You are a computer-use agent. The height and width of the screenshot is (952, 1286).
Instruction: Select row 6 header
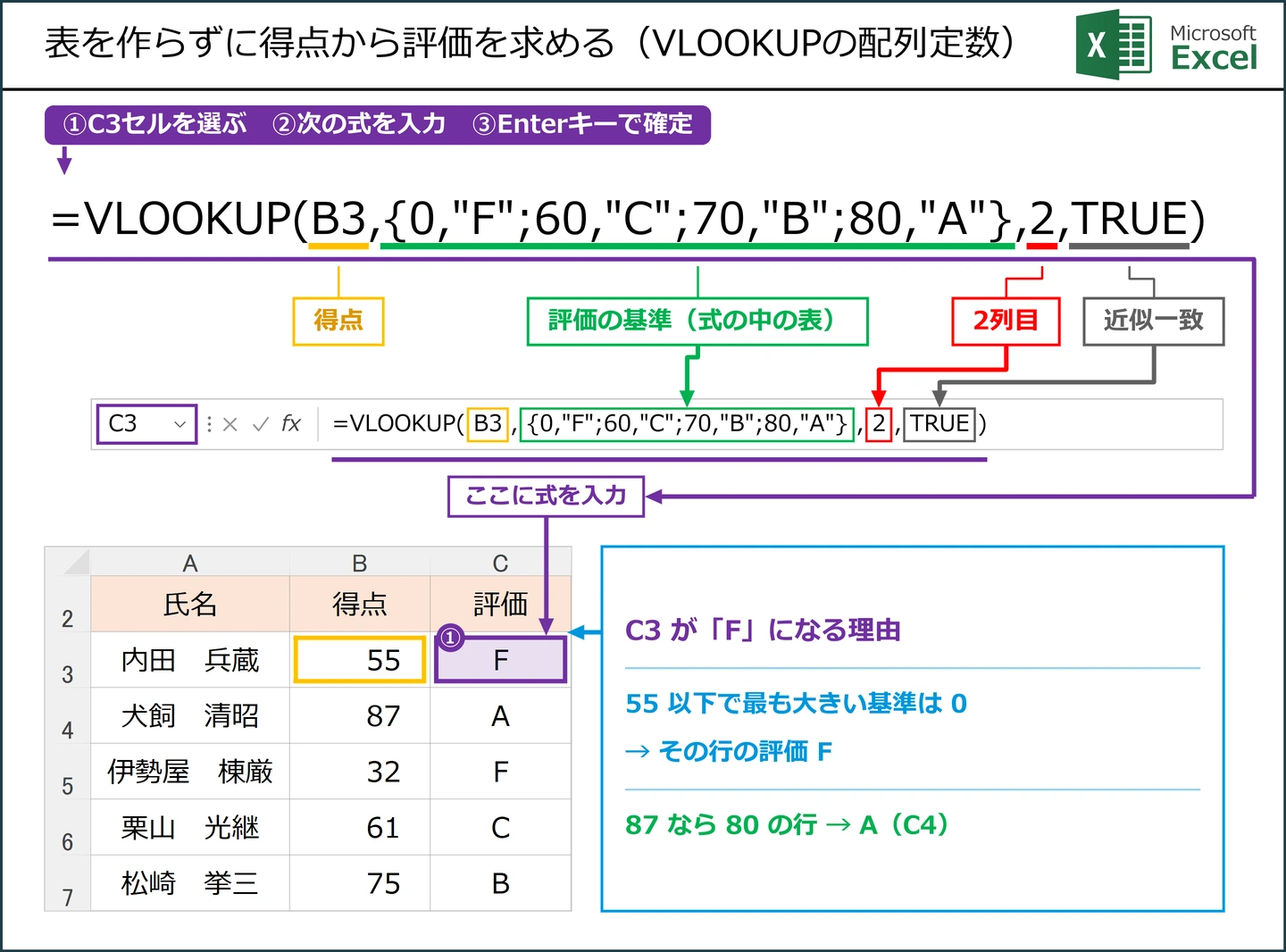click(x=67, y=828)
